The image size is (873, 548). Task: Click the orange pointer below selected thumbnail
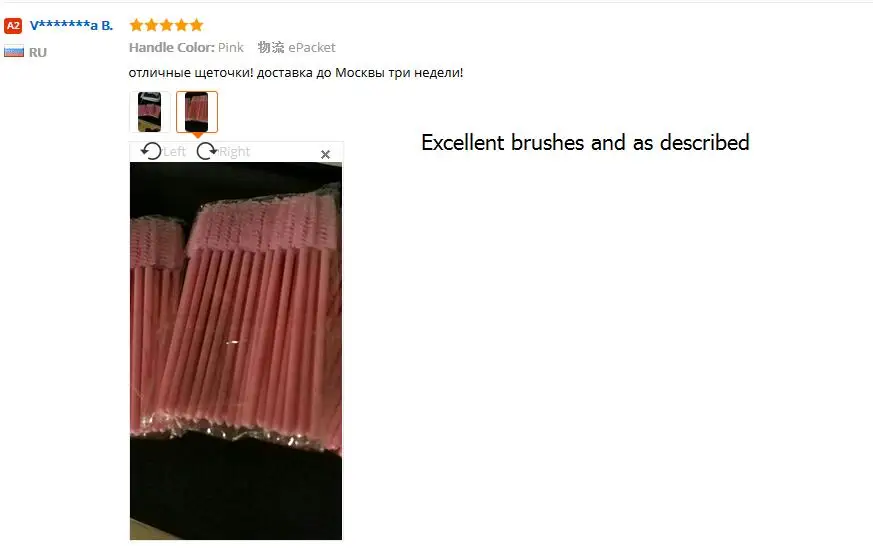pyautogui.click(x=197, y=135)
